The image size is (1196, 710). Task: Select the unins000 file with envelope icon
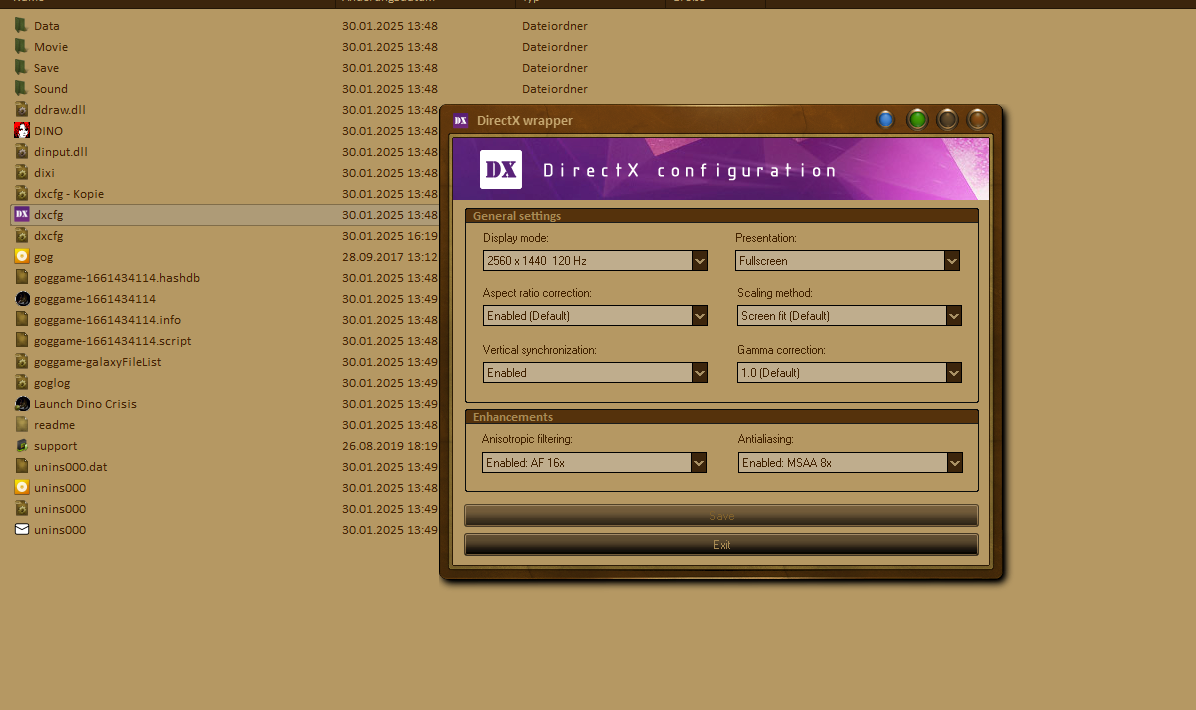pyautogui.click(x=21, y=529)
